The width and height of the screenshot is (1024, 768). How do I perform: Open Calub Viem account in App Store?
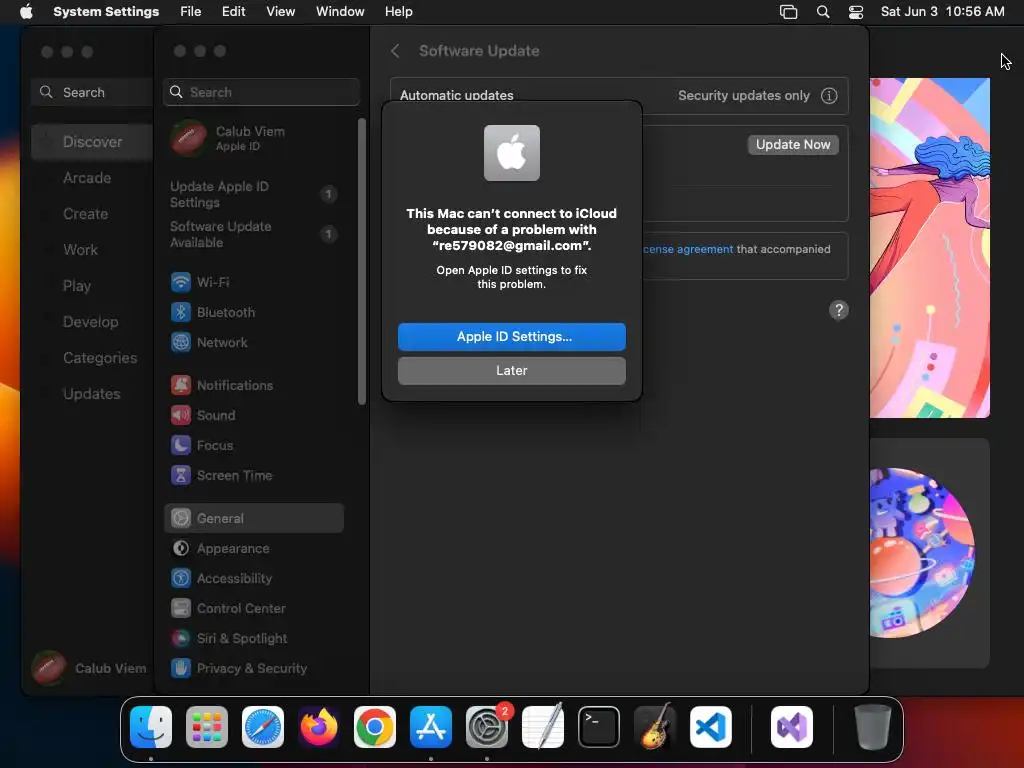(x=89, y=668)
